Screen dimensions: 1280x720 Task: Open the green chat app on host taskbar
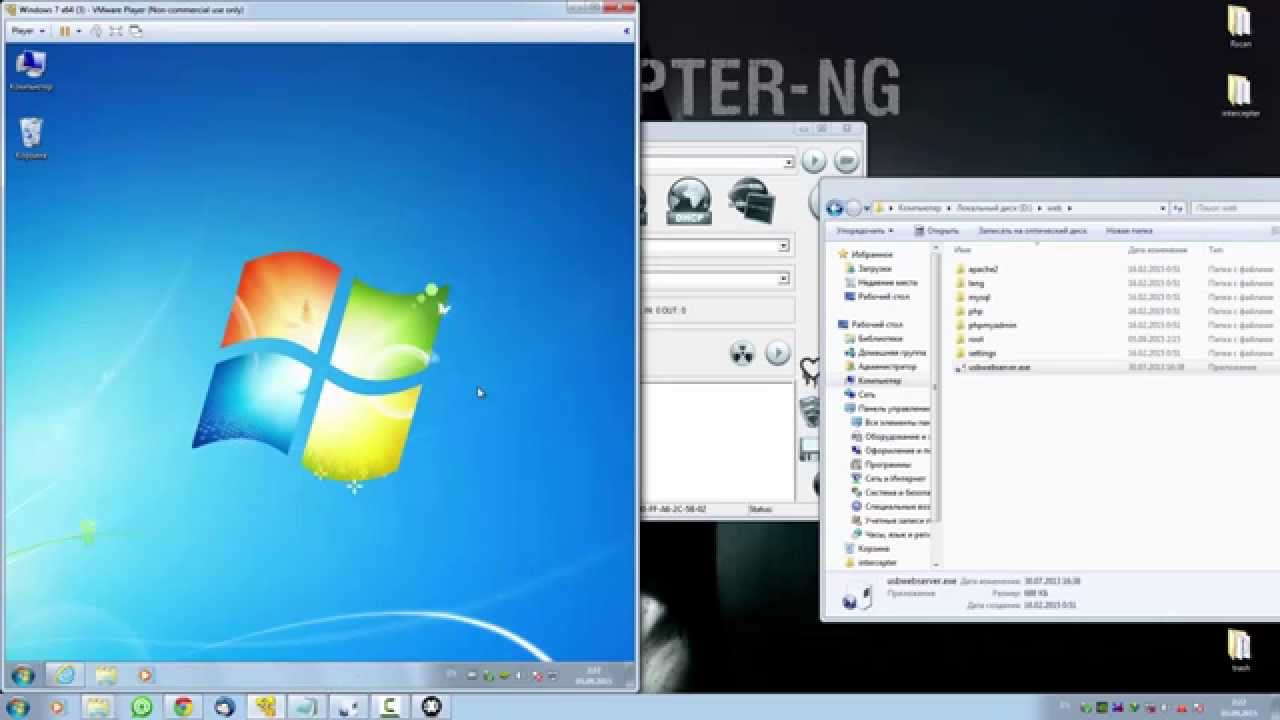click(142, 707)
